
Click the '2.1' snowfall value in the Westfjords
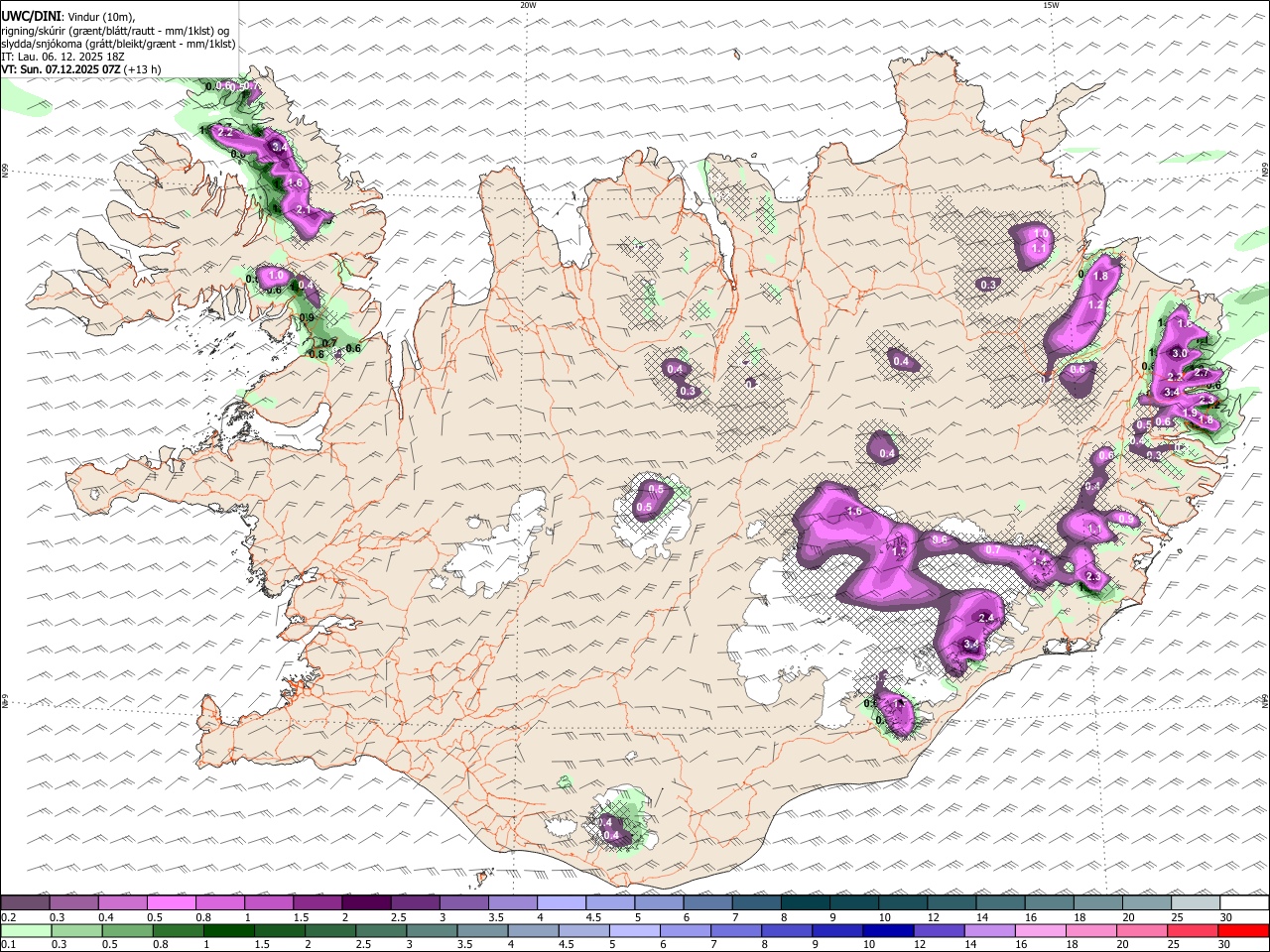[x=304, y=210]
